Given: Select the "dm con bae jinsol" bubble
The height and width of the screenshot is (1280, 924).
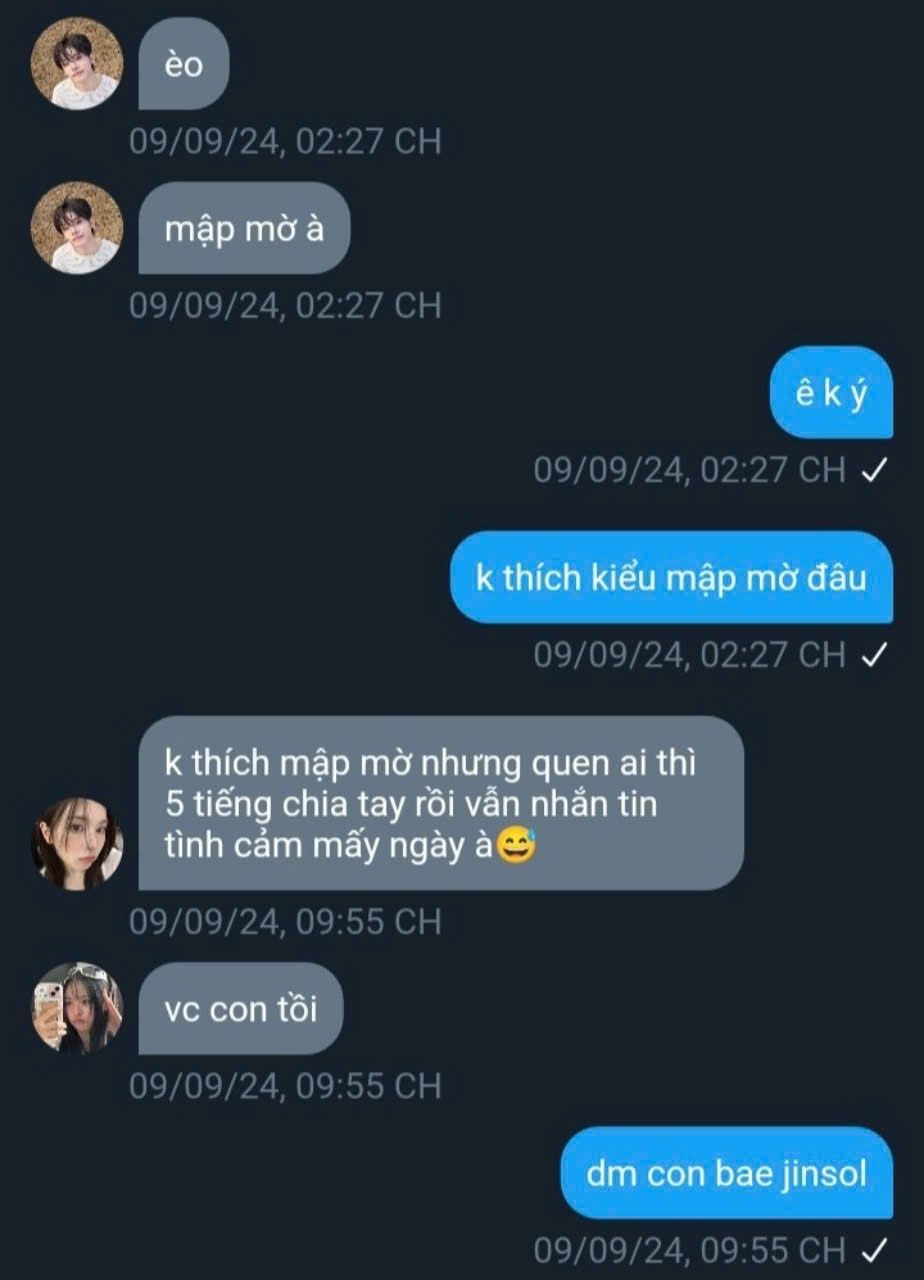Looking at the screenshot, I should 726,1173.
